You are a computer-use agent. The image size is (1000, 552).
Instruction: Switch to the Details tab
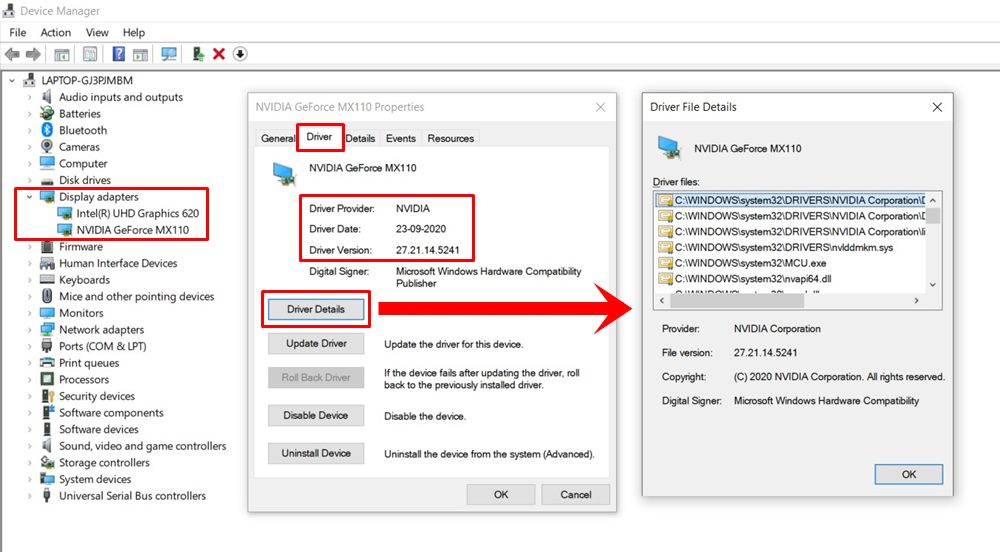coord(360,138)
